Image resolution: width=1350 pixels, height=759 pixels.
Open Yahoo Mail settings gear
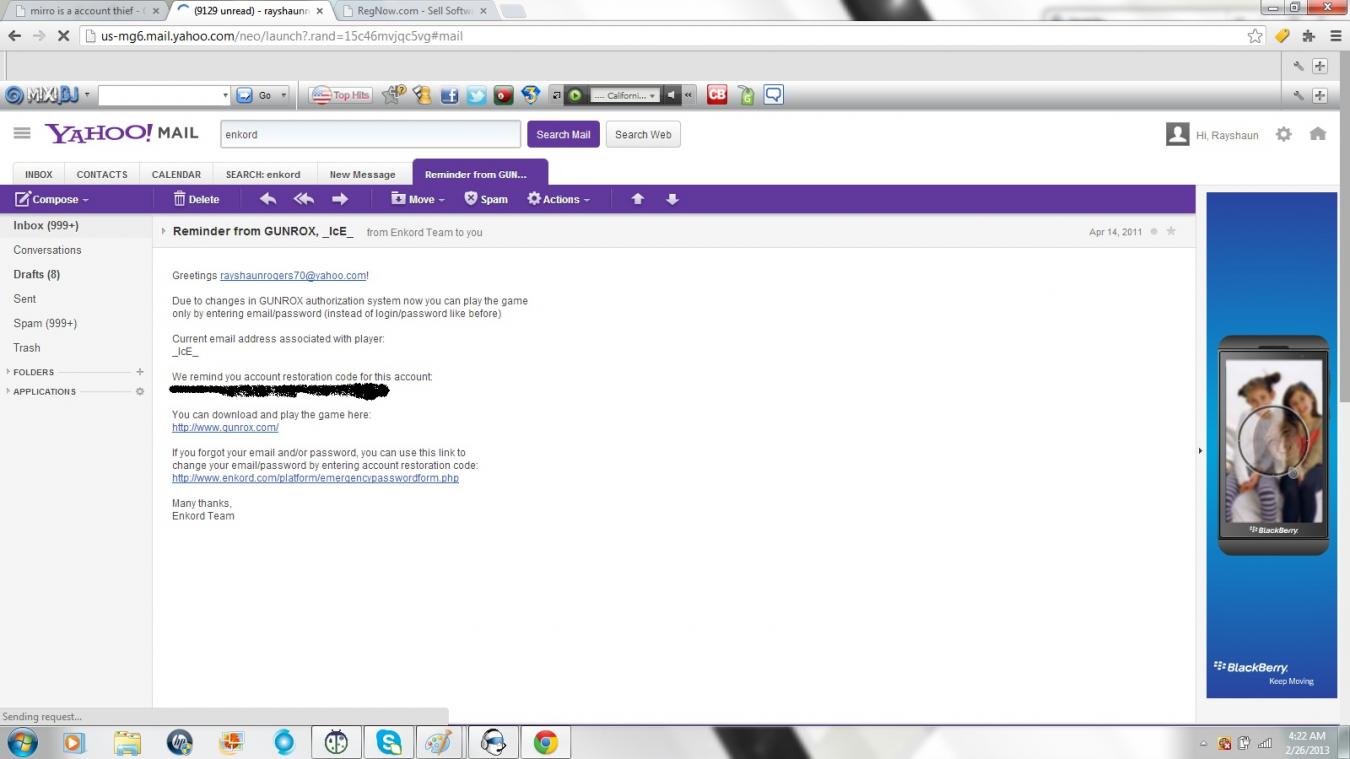[1283, 134]
